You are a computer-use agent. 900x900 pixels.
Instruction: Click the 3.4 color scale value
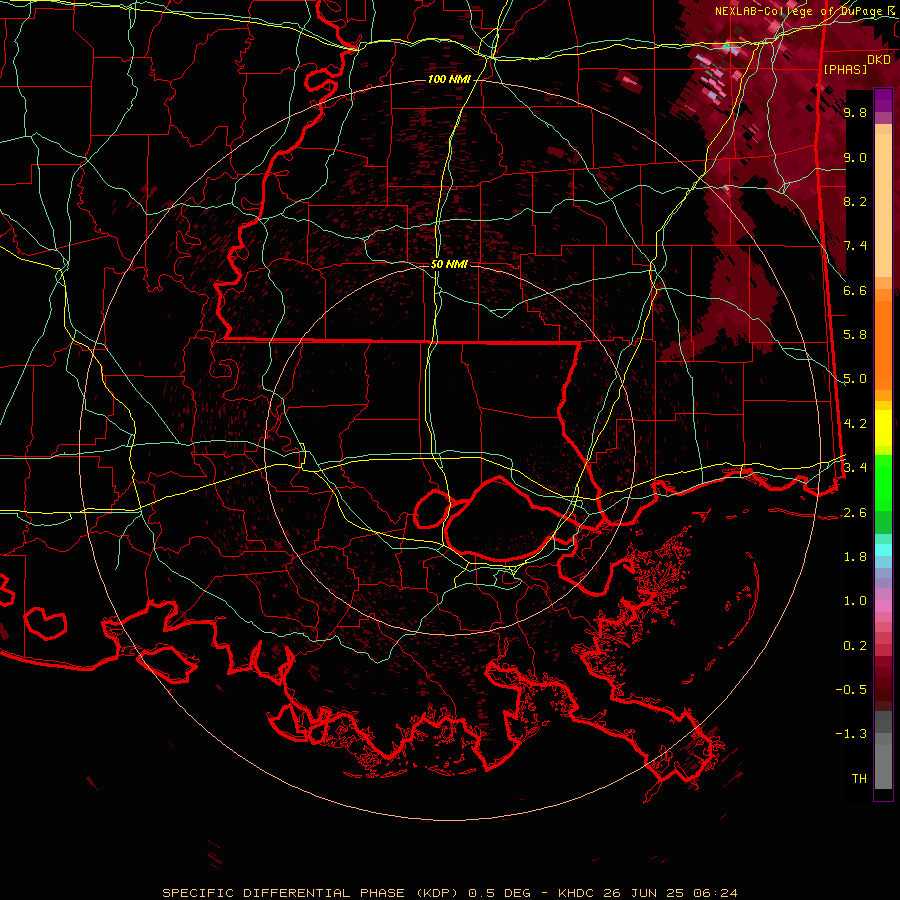click(x=855, y=467)
